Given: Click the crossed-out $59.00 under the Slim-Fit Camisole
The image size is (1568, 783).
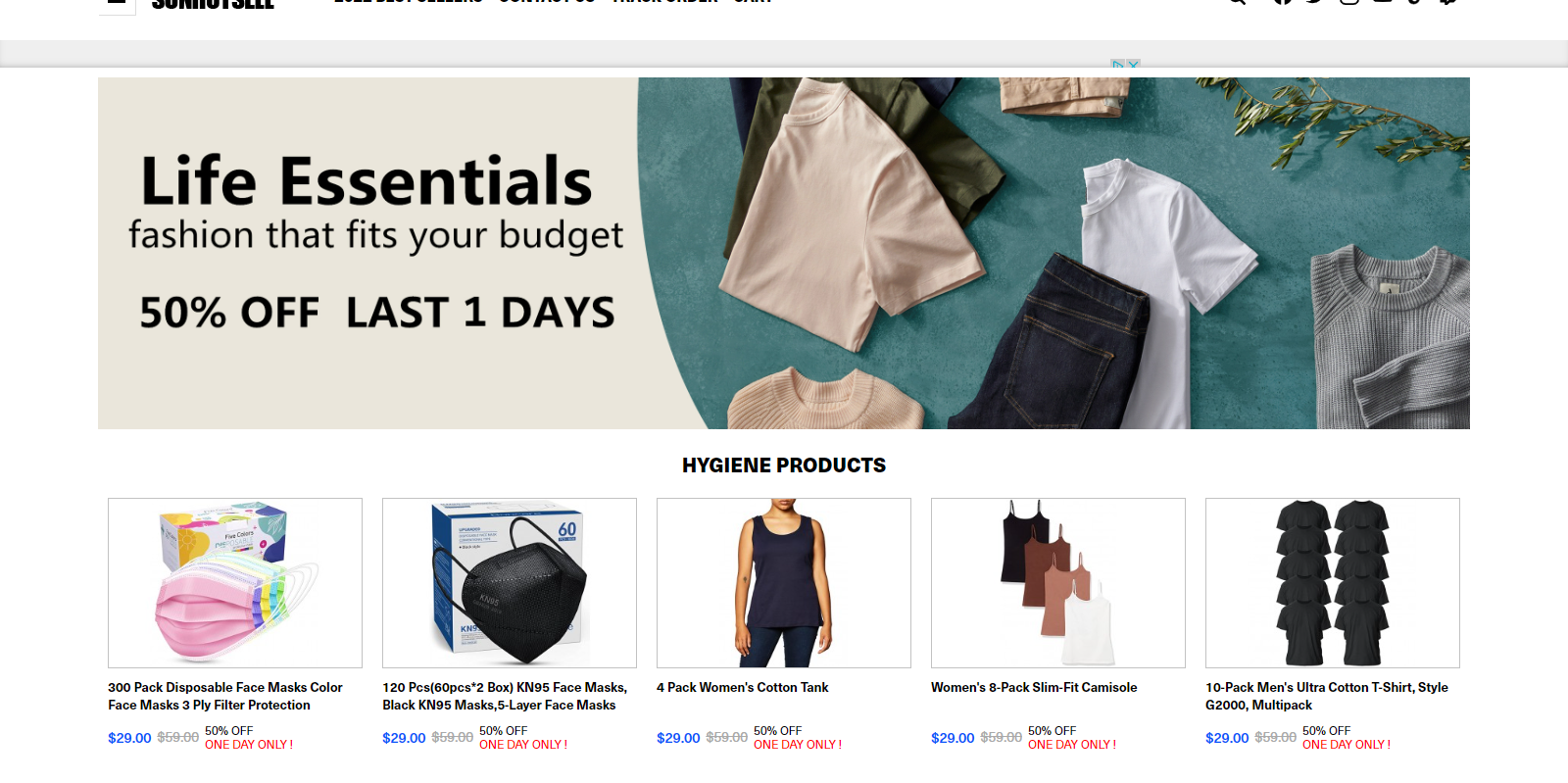Looking at the screenshot, I should click(x=1002, y=737).
